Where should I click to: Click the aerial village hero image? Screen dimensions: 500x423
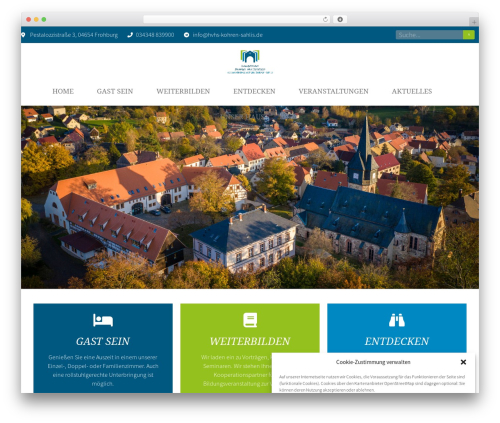coord(250,197)
